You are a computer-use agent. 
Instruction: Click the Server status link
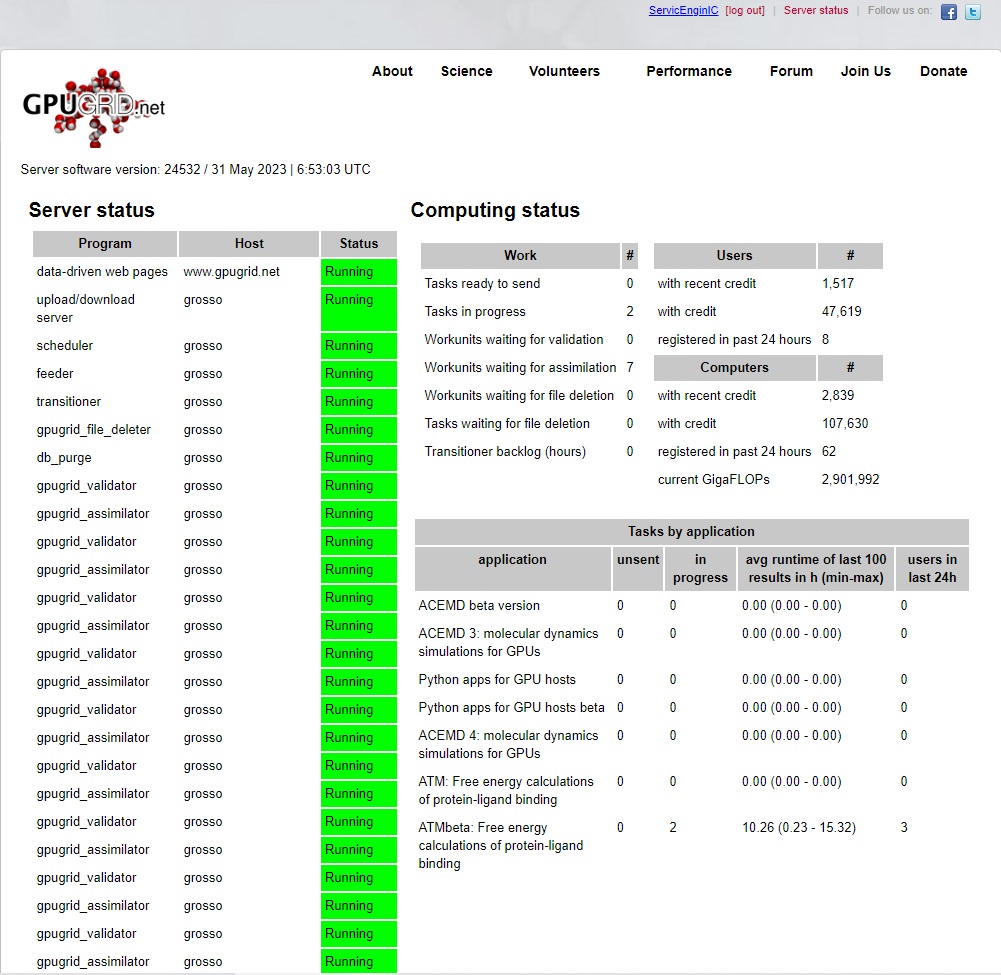click(815, 10)
